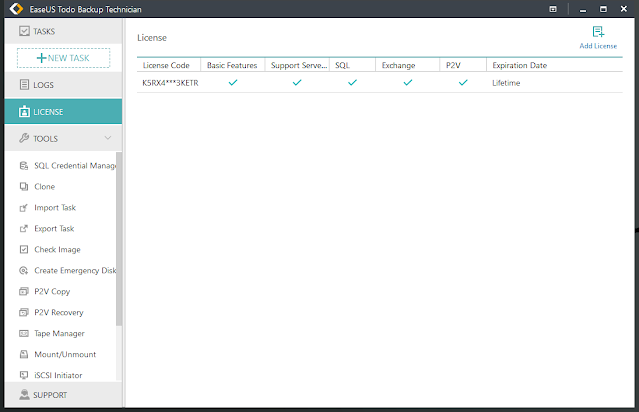Open the Logs section

coord(63,85)
